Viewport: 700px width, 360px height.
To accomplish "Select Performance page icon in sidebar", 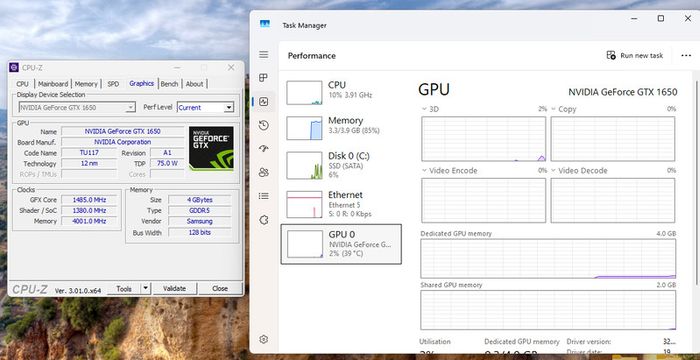I will pos(264,101).
